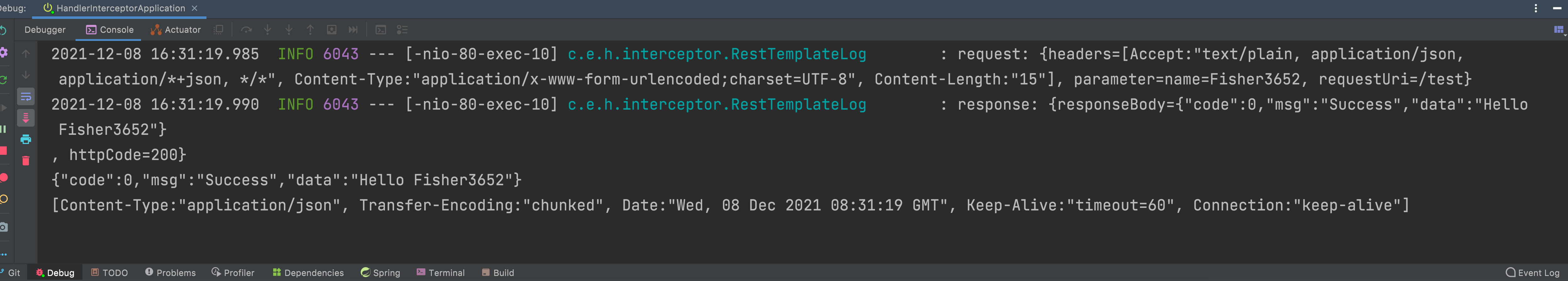Open the View Breakpoints list icon
Image resolution: width=1568 pixels, height=281 pixels.
pos(402,29)
